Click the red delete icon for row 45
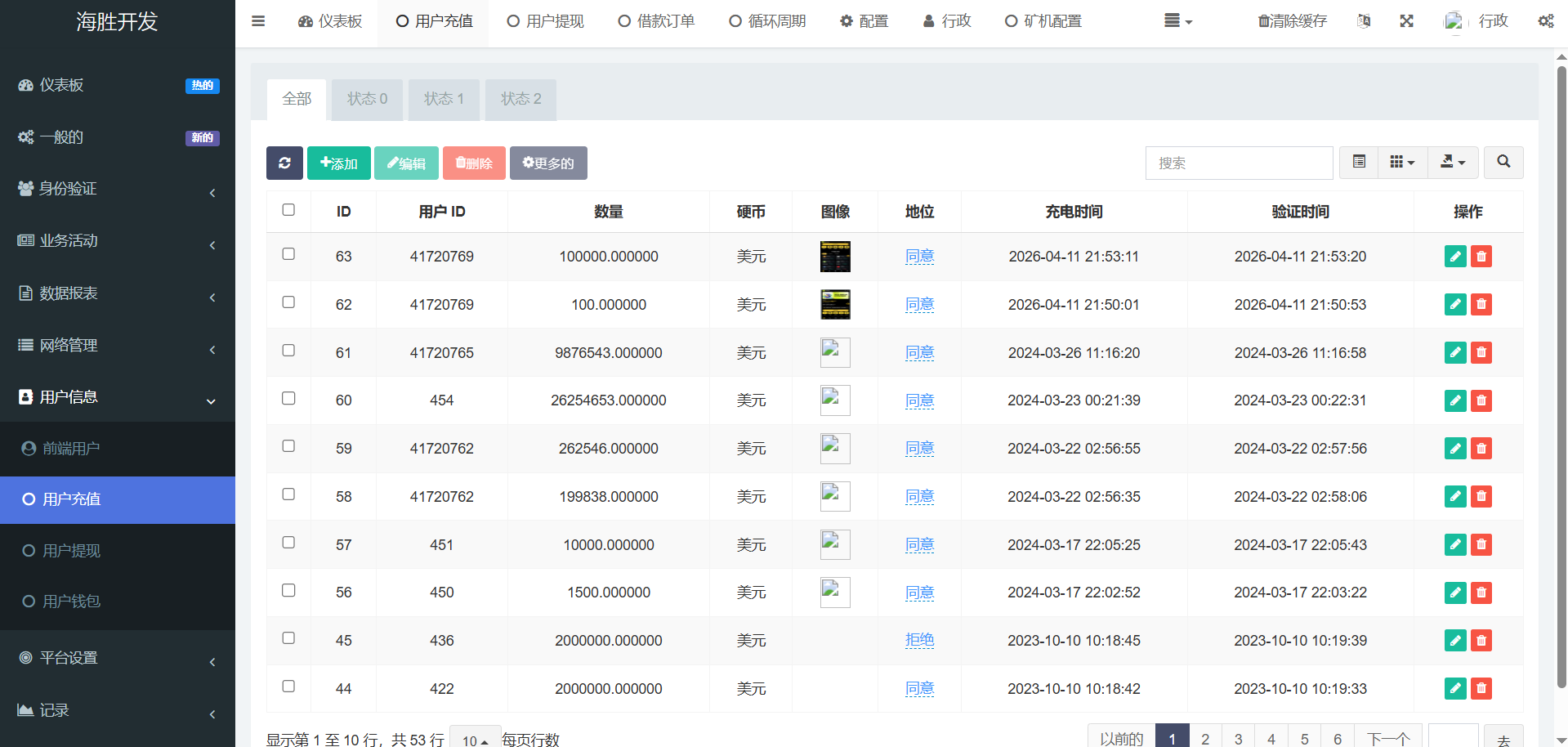 pyautogui.click(x=1481, y=641)
